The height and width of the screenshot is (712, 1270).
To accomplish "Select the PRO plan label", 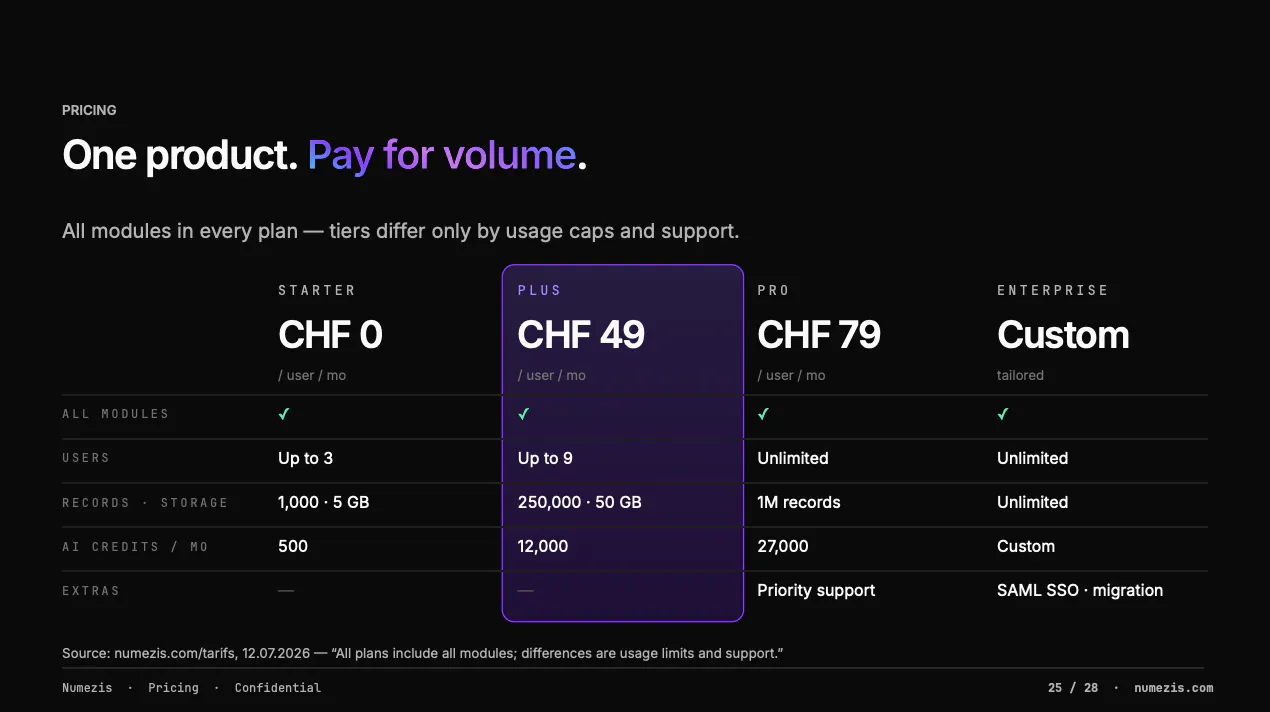I will pos(774,290).
